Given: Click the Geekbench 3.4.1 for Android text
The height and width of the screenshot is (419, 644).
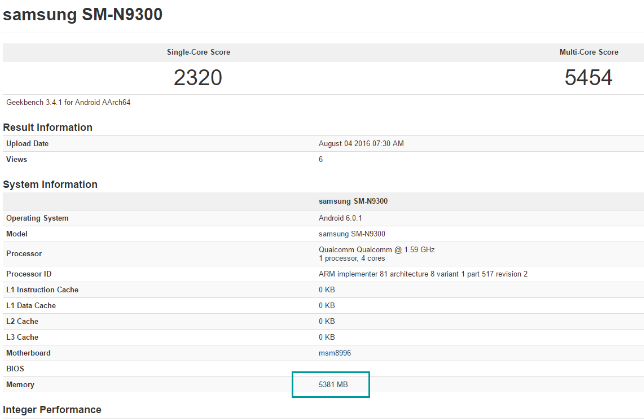Looking at the screenshot, I should pos(68,102).
